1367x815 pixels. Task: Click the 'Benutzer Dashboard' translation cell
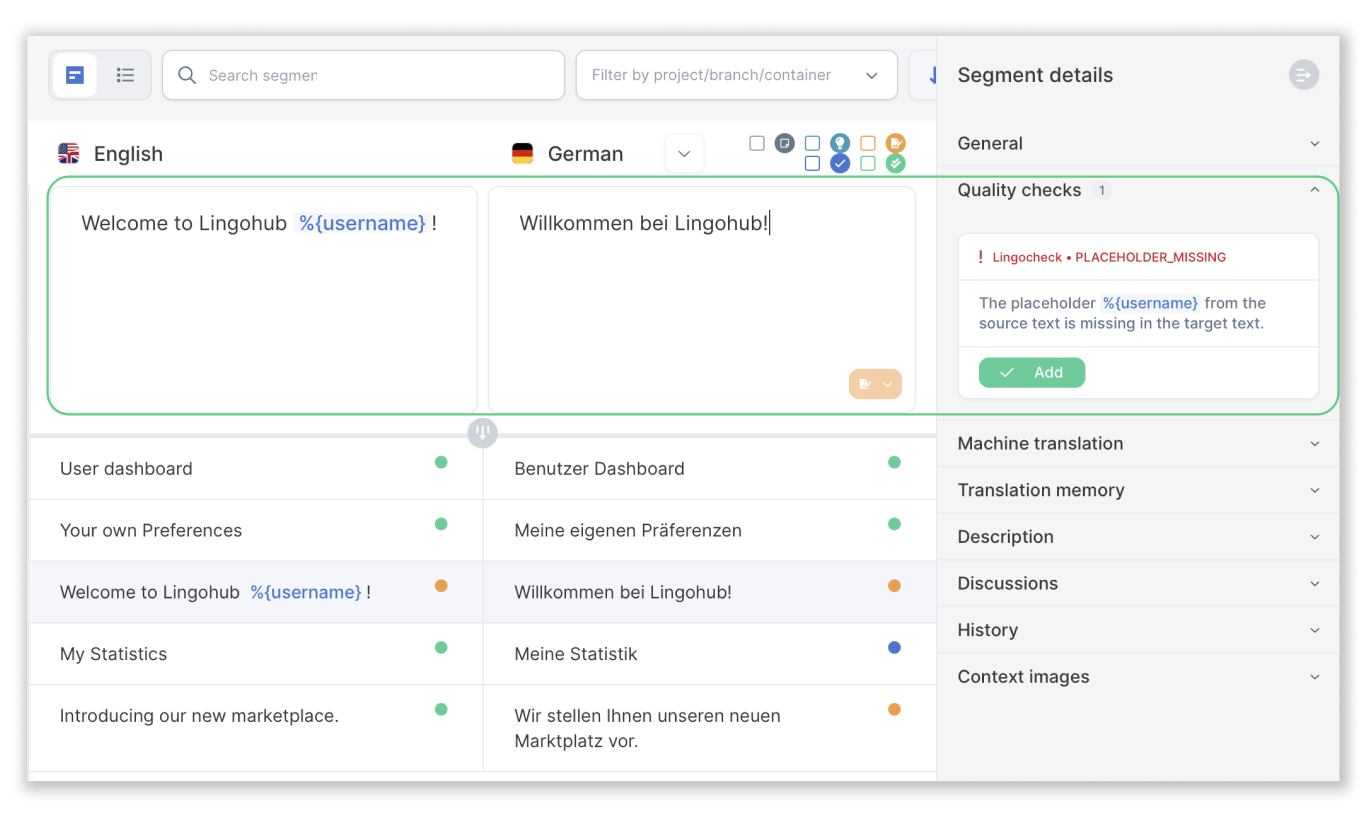click(710, 469)
